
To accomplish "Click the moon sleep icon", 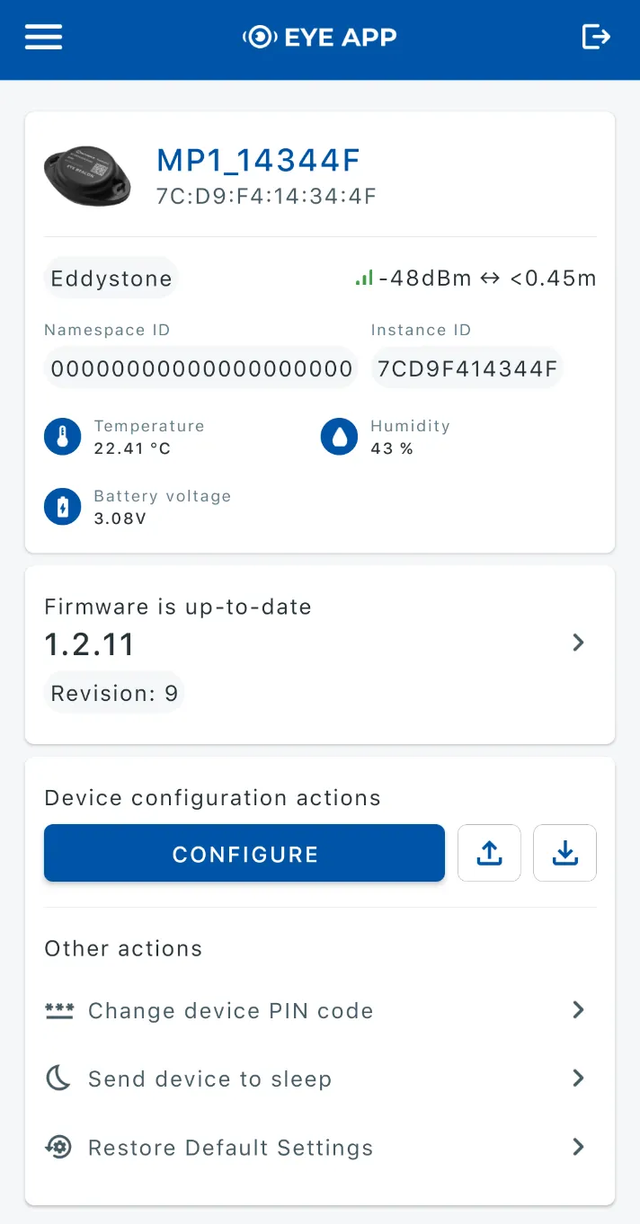I will pos(59,1078).
